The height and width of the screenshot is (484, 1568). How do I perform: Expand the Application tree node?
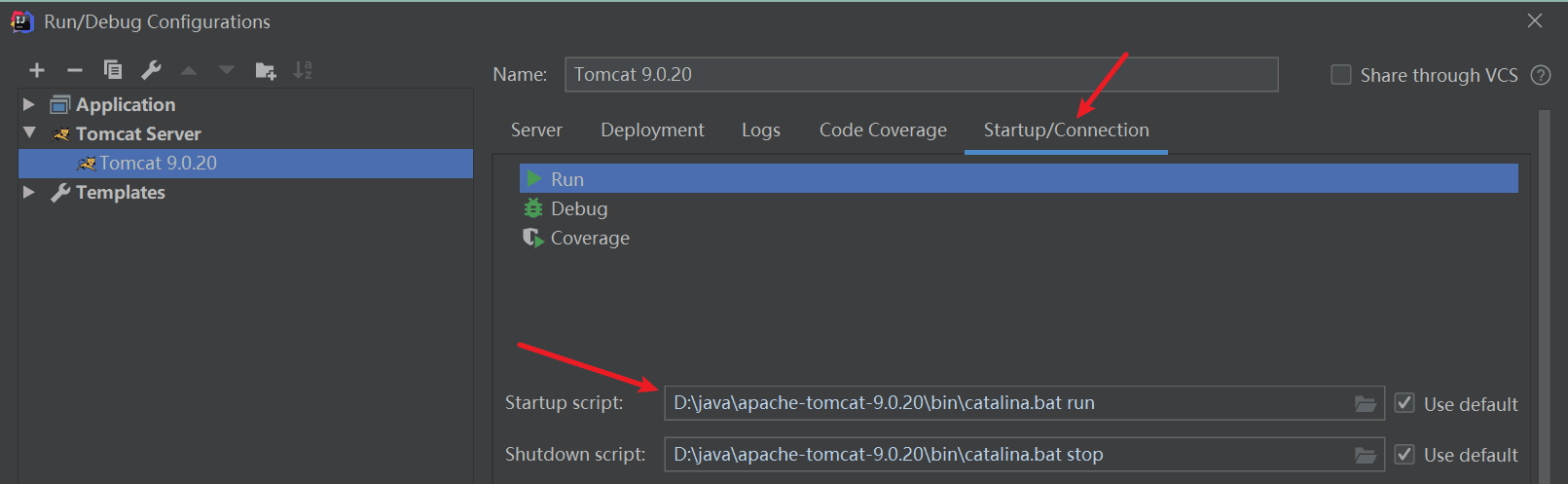(x=29, y=104)
